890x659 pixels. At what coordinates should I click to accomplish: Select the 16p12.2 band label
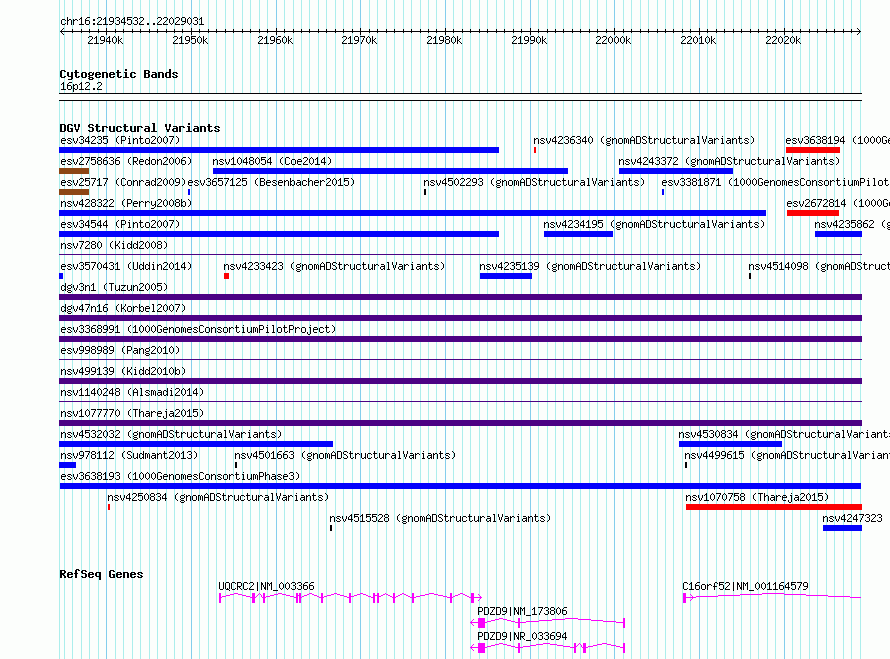pos(81,86)
